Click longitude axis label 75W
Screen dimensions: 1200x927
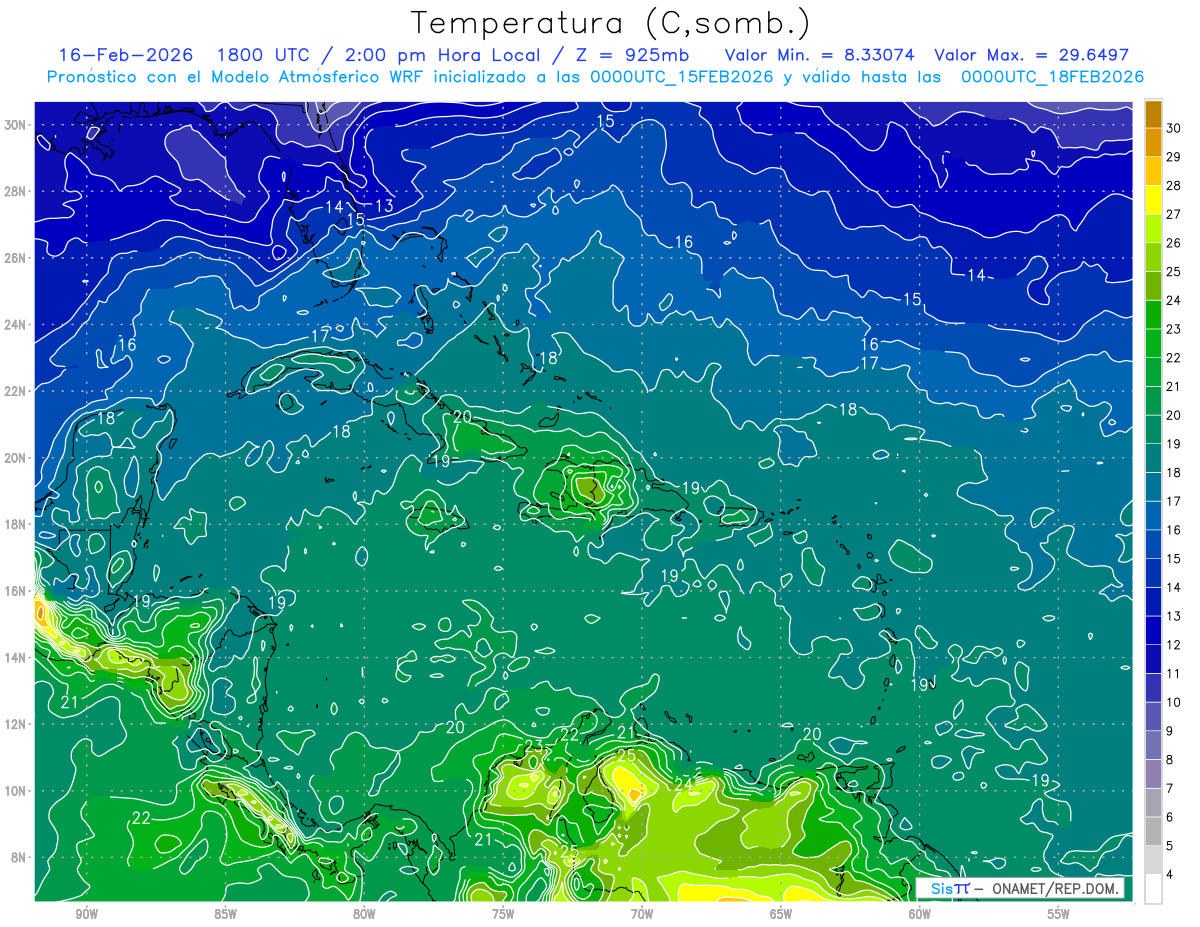[503, 915]
